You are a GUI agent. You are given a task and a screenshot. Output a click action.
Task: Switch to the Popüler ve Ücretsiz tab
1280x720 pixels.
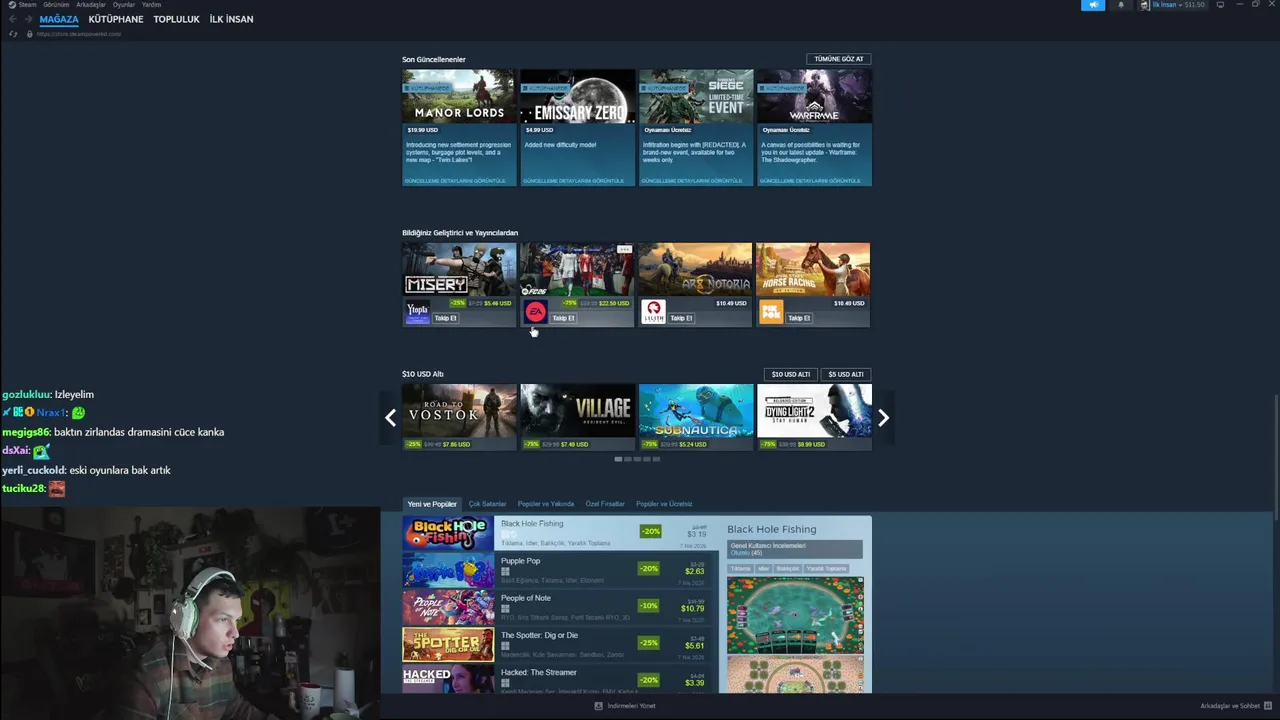click(664, 504)
